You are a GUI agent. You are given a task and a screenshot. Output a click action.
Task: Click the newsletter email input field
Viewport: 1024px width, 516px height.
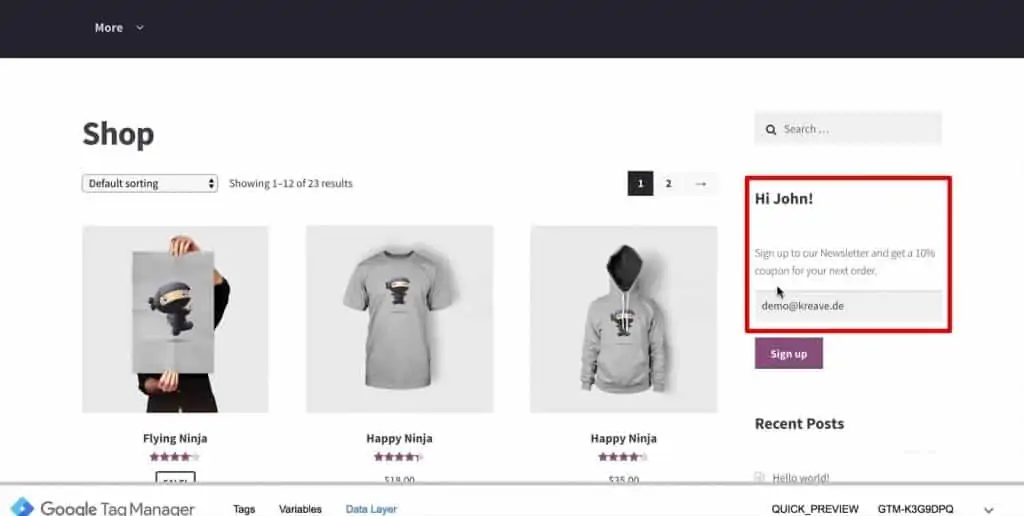pyautogui.click(x=848, y=306)
